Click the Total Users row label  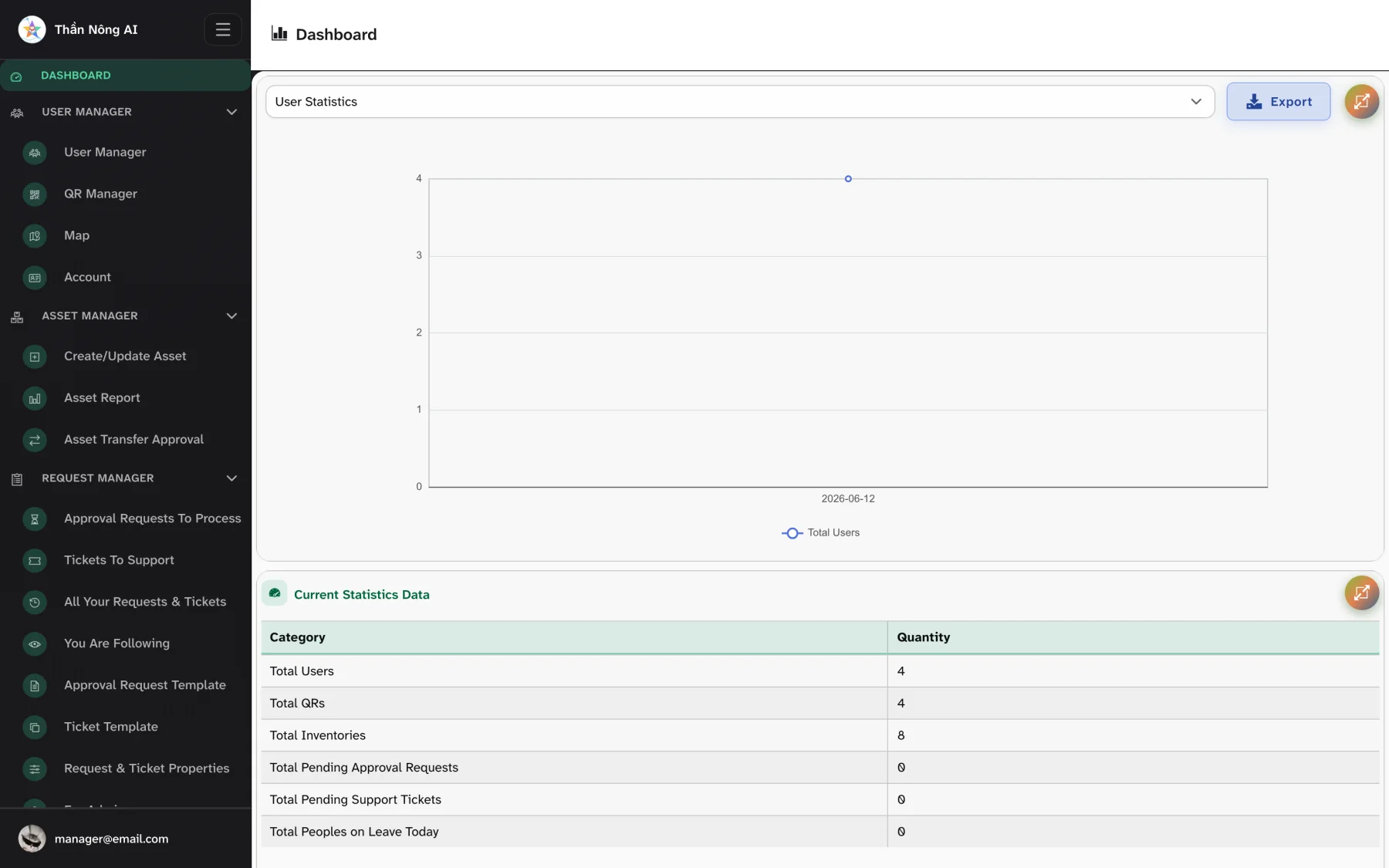point(302,671)
